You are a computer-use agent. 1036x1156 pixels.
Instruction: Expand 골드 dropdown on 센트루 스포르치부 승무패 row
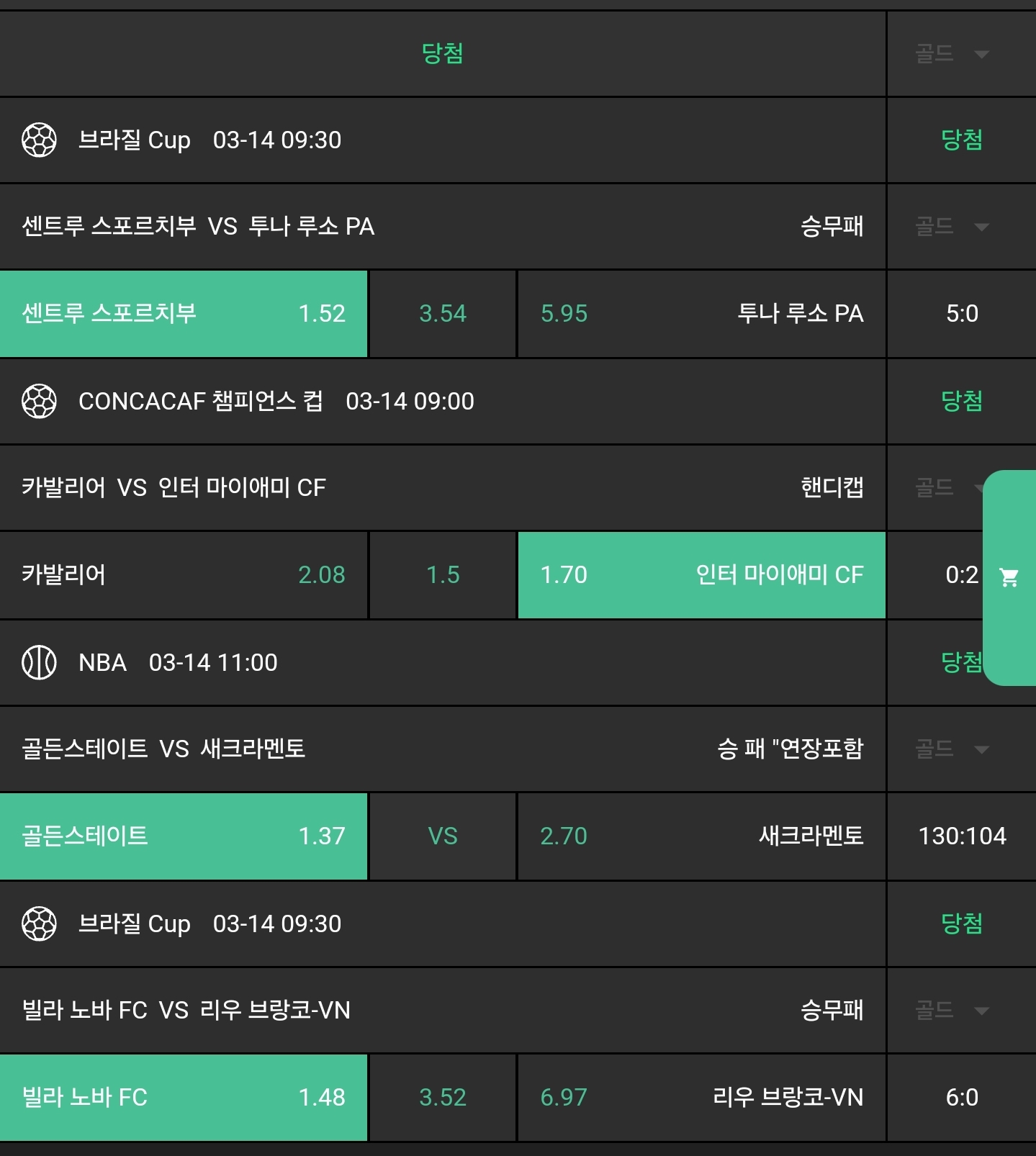(x=952, y=227)
